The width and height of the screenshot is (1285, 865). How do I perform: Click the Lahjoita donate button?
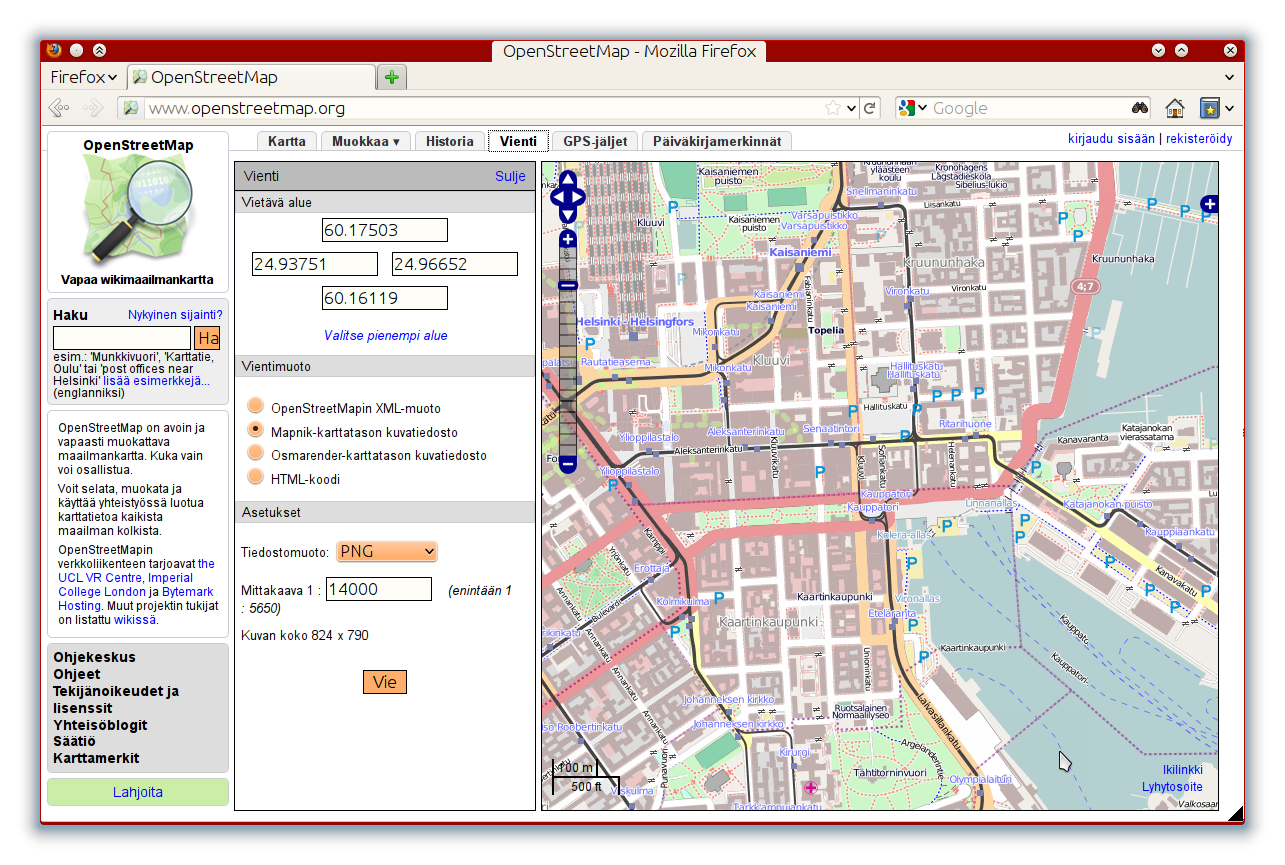(138, 792)
